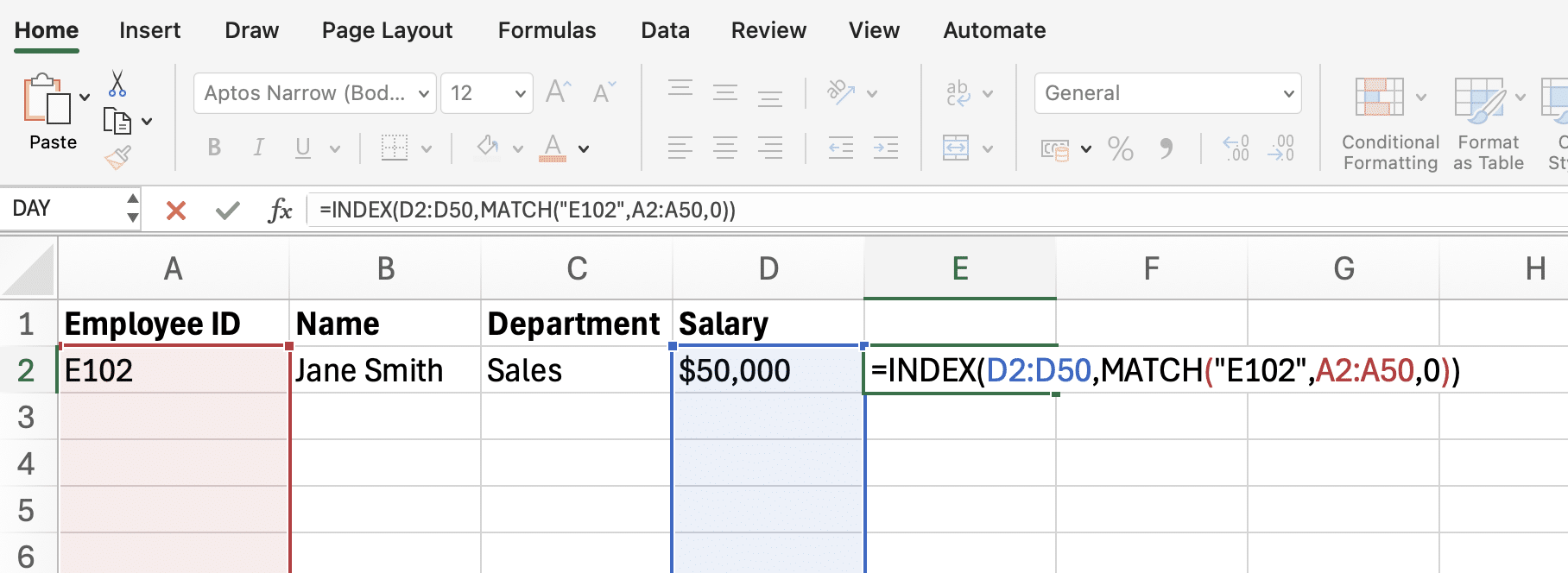Apply fill color bucket
Screen dimensions: 1568x573
pos(488,147)
